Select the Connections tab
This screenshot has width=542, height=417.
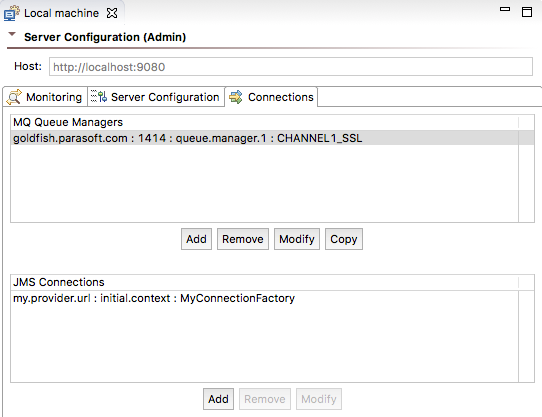(x=271, y=97)
